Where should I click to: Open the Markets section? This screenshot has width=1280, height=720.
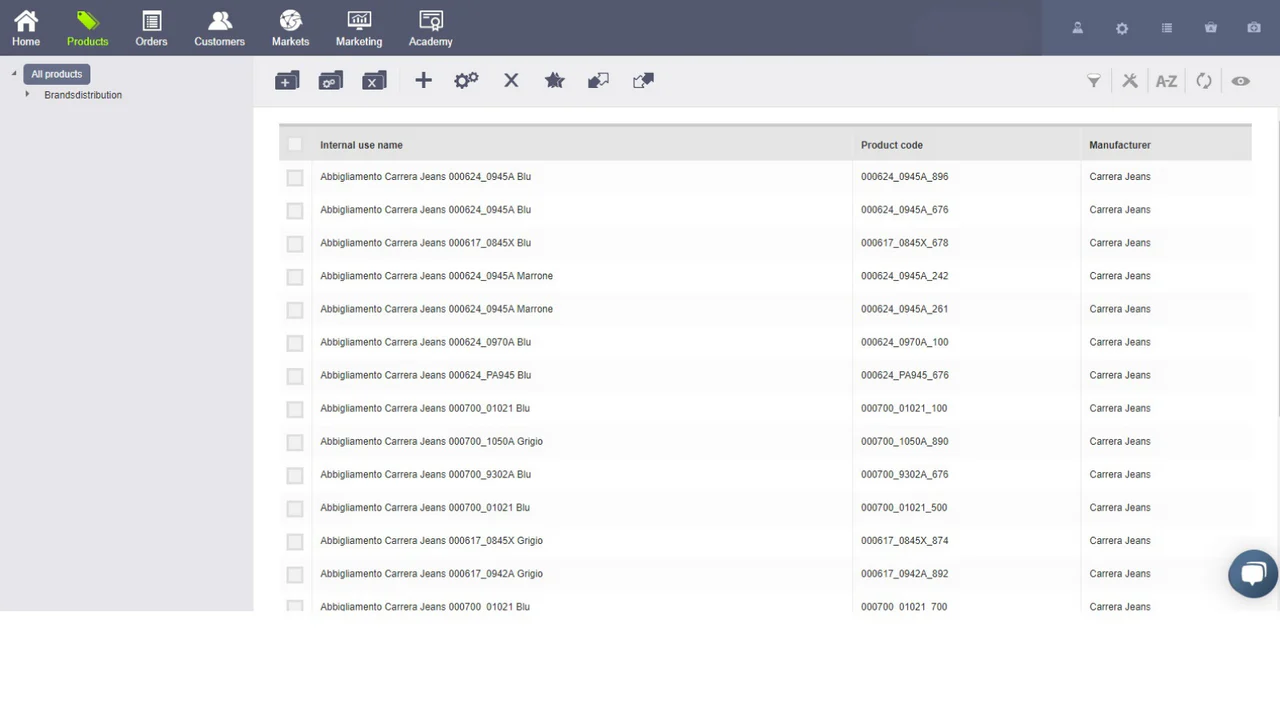pyautogui.click(x=290, y=28)
